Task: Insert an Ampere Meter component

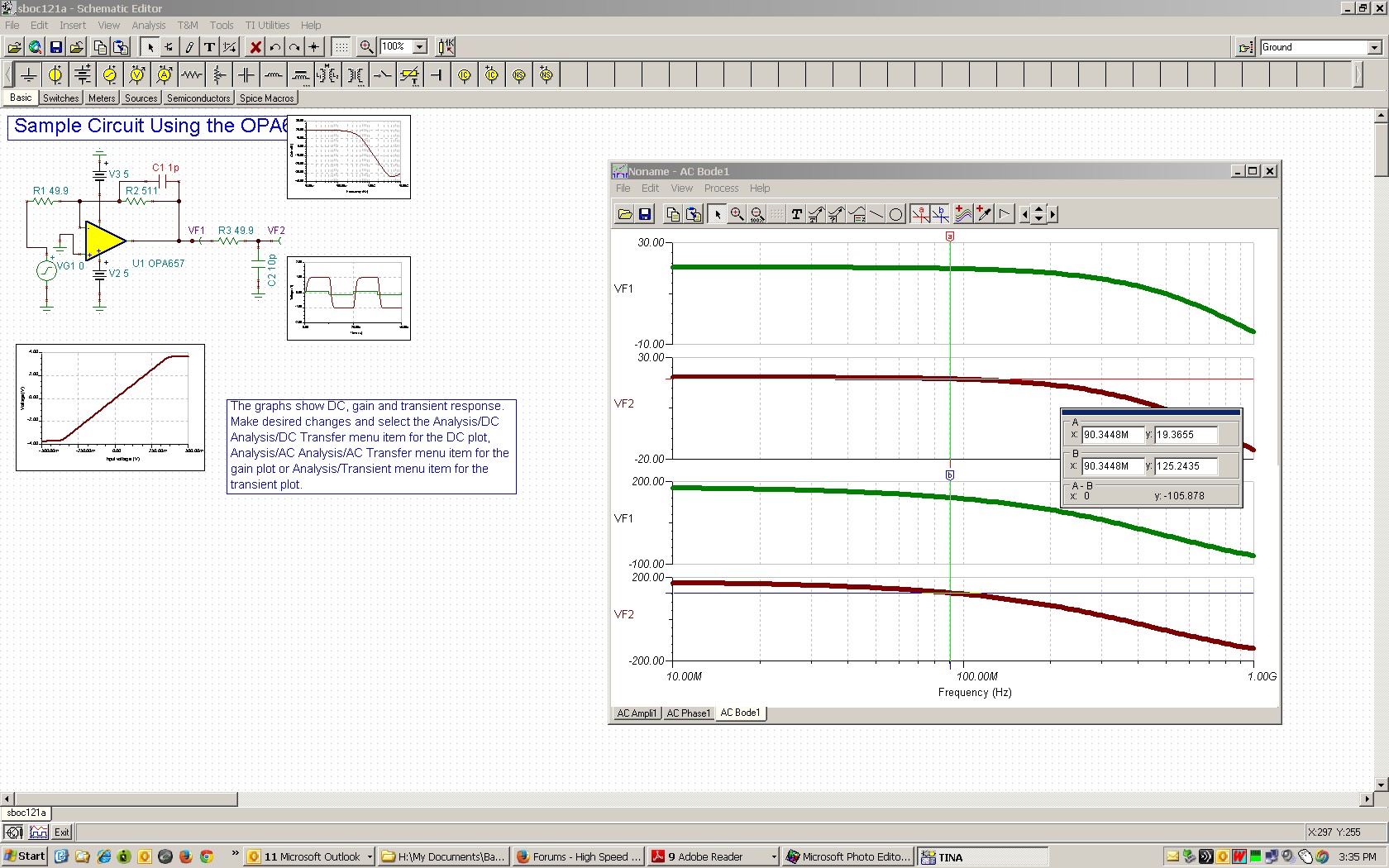Action: pos(165,75)
